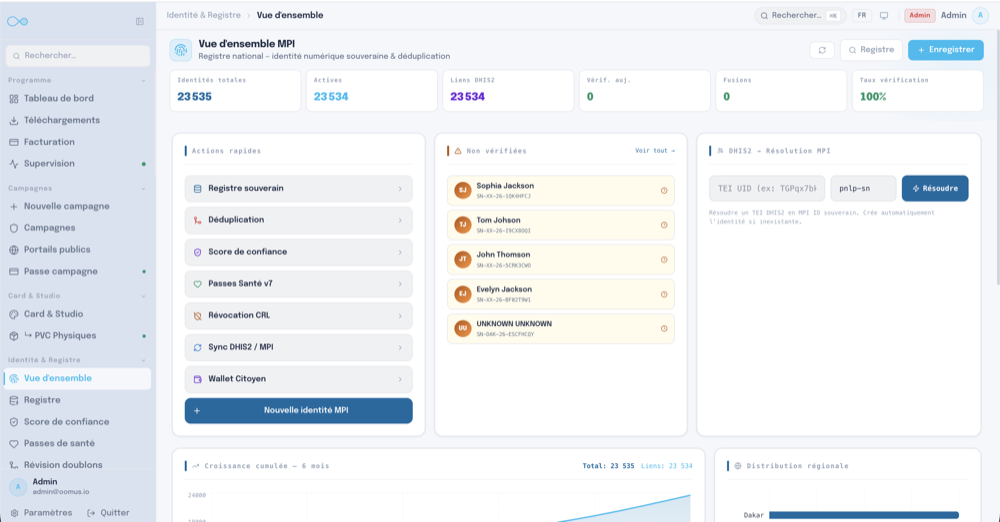
Task: Click the infinity logo in sidebar
Action: [17, 22]
